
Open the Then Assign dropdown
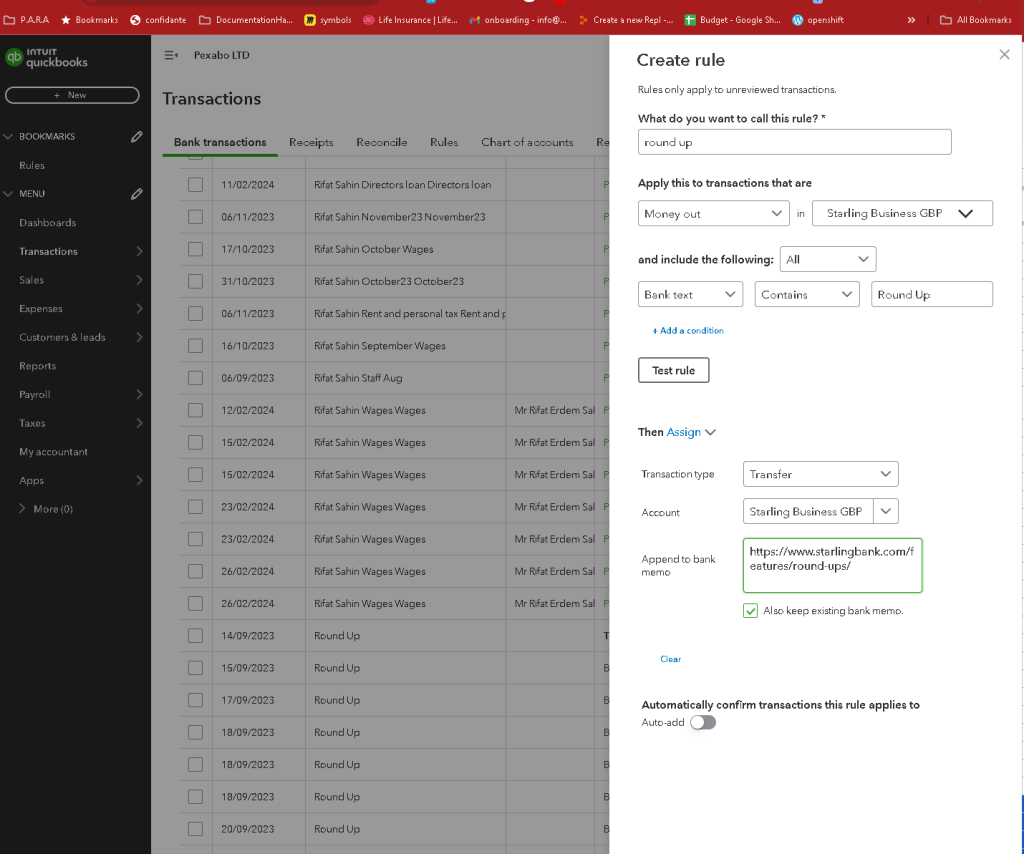click(691, 432)
